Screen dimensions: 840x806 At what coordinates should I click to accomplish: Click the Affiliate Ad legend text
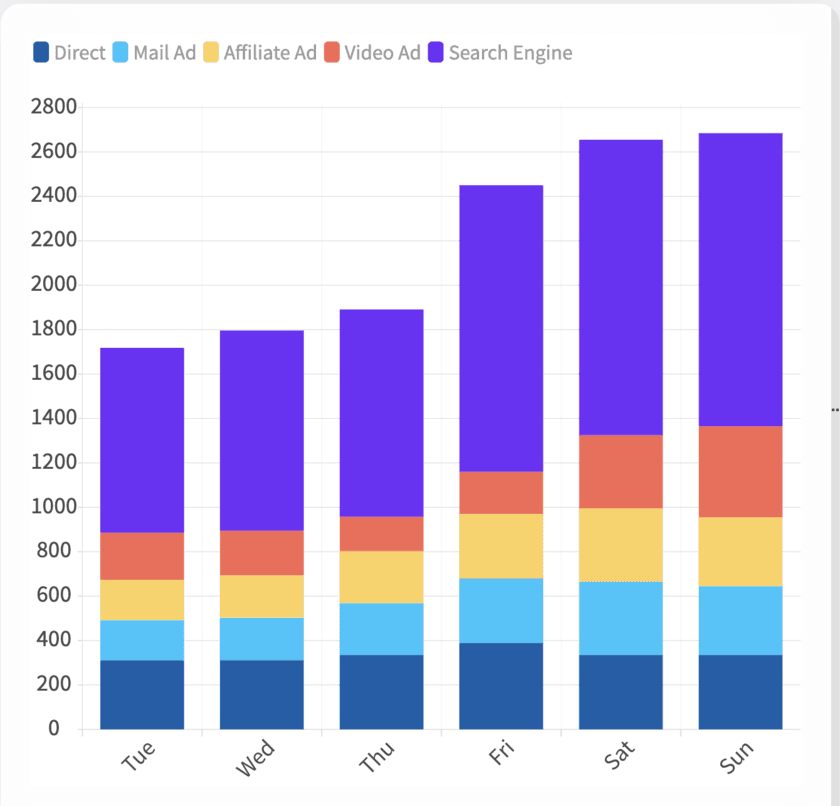pos(270,52)
